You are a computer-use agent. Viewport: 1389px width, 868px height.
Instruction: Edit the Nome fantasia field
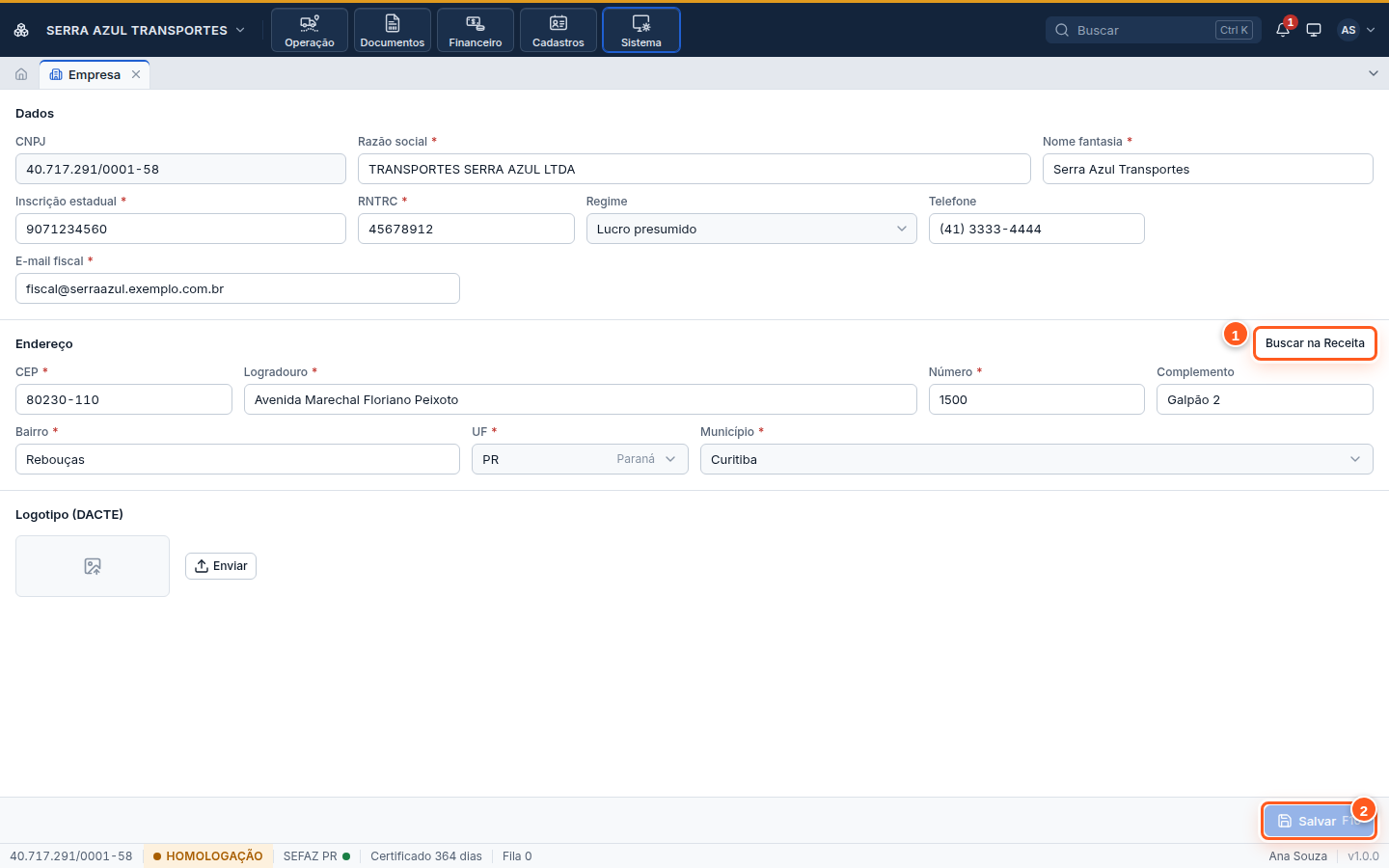click(x=1208, y=169)
